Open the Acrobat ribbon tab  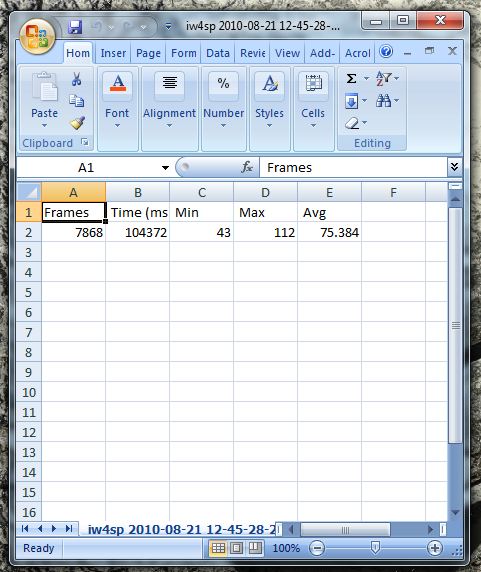(358, 53)
